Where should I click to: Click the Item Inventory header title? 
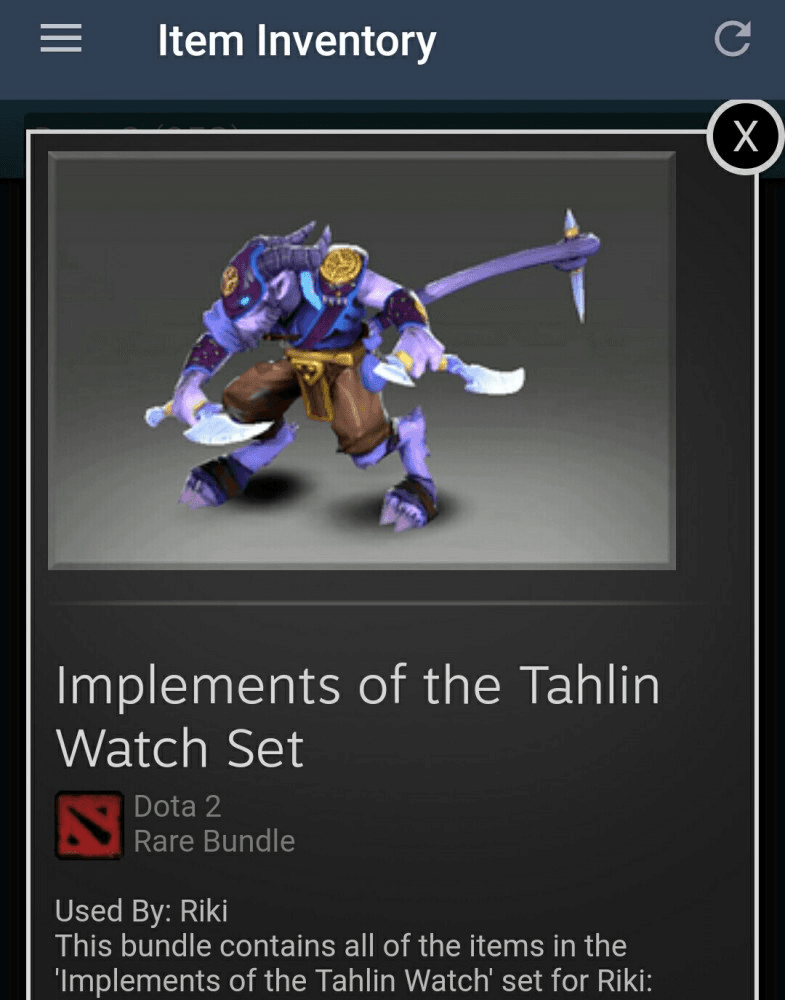tap(297, 41)
